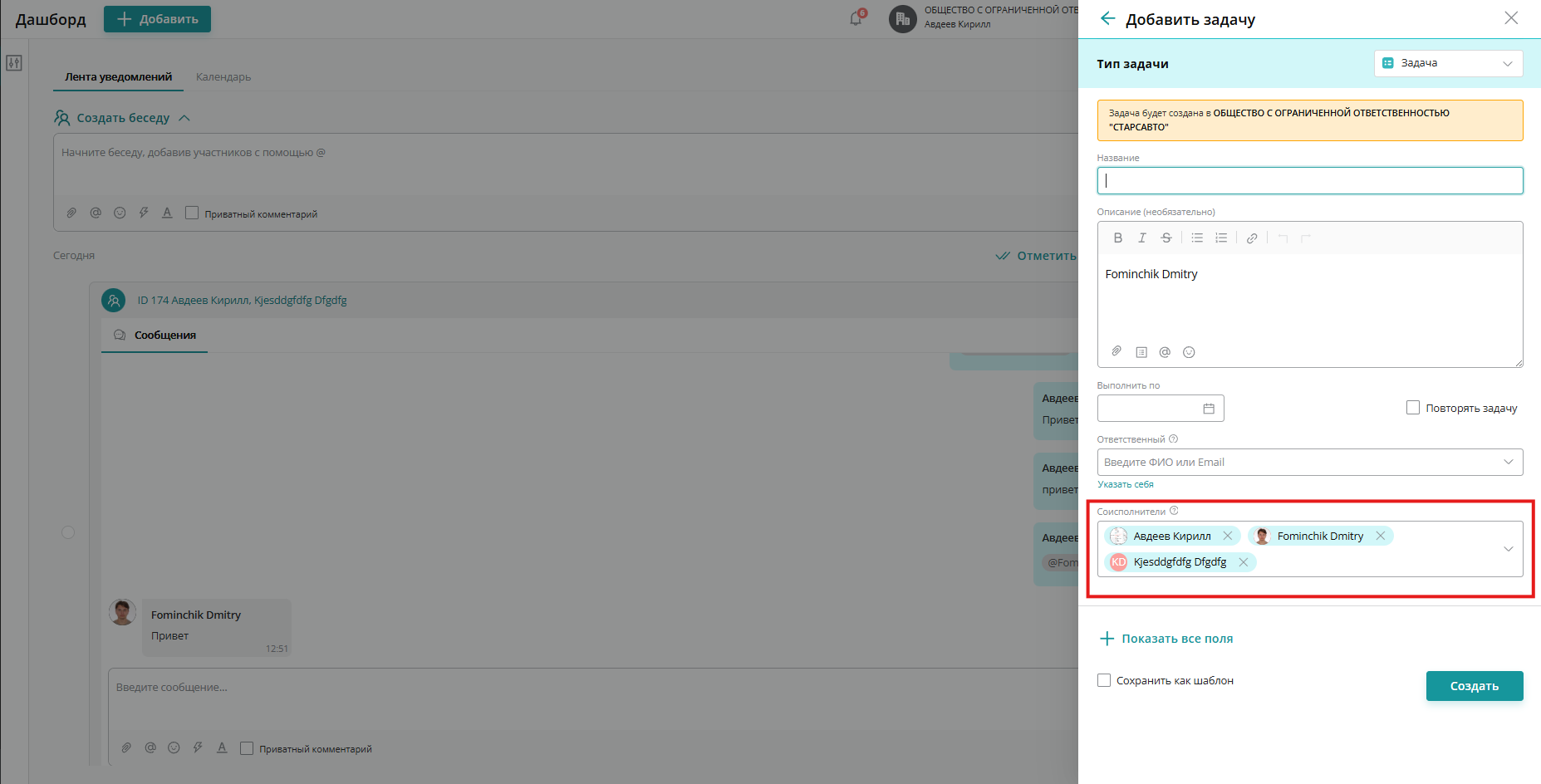
Task: Toggle italic formatting in description editor
Action: coord(1142,238)
